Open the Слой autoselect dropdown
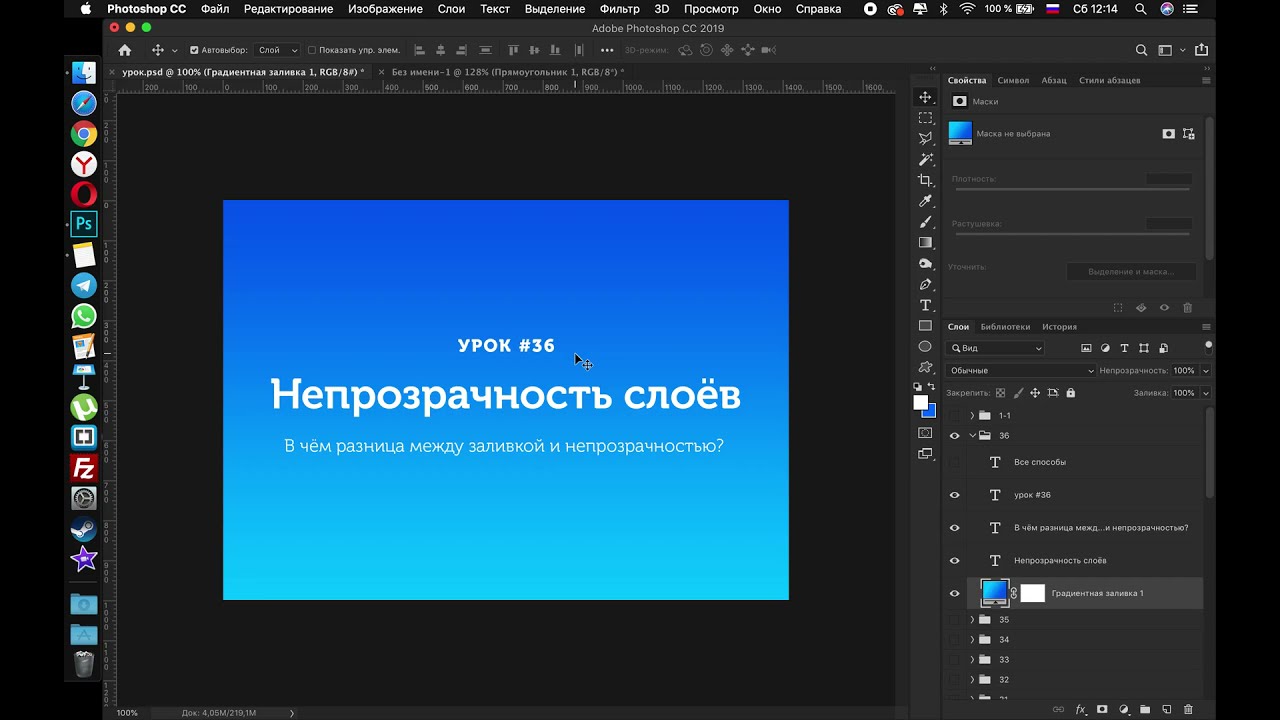Viewport: 1280px width, 720px height. pos(278,50)
